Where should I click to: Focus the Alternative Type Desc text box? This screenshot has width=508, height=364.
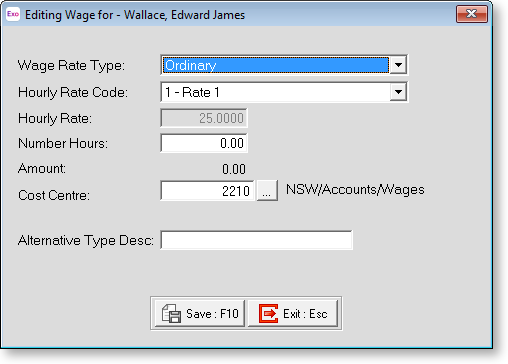pyautogui.click(x=256, y=240)
